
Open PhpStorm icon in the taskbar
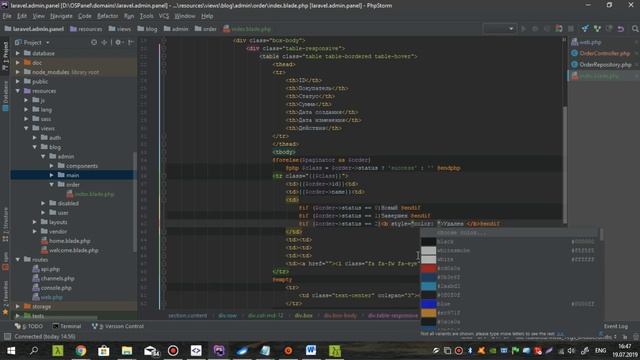219,351
